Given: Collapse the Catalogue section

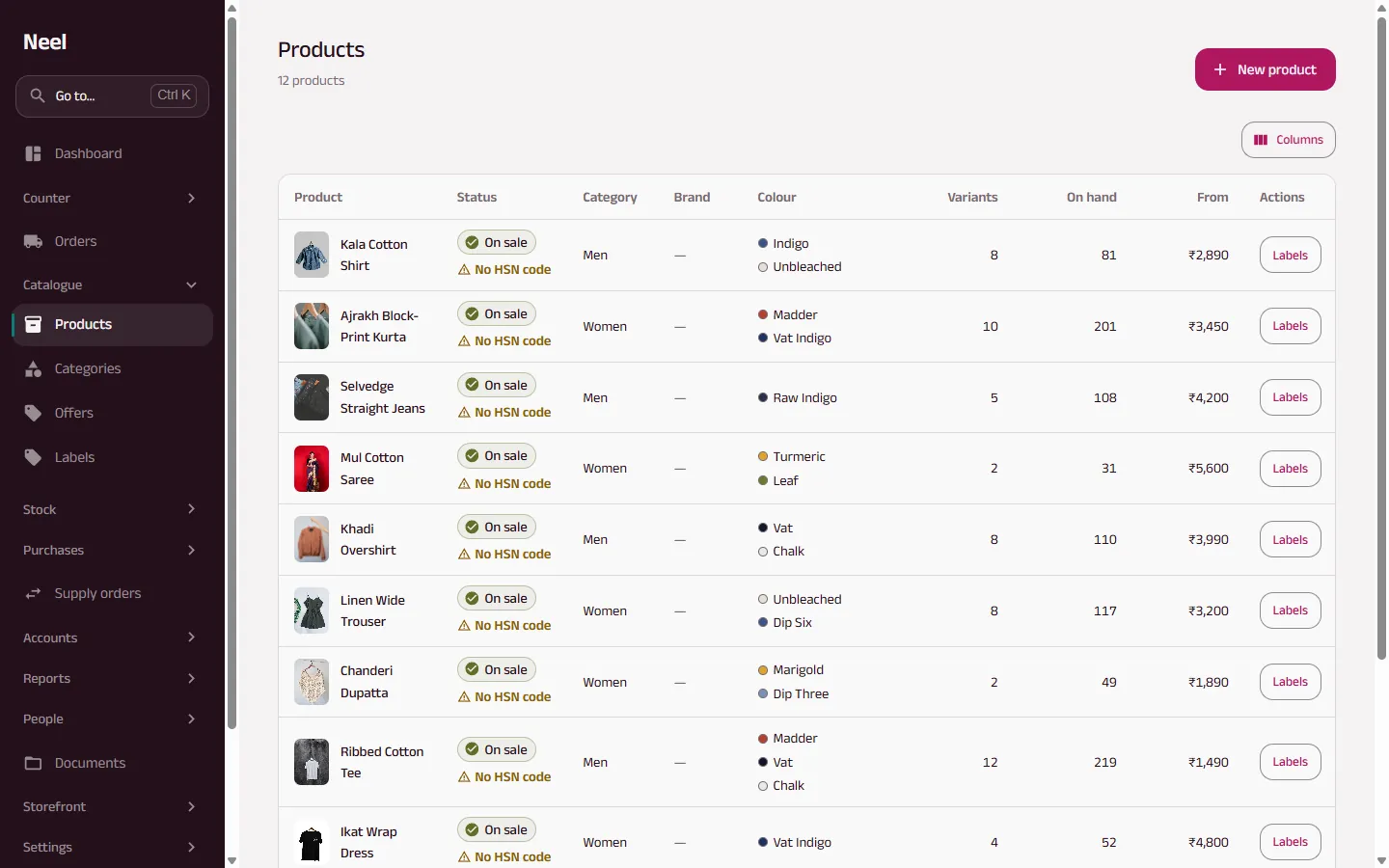Looking at the screenshot, I should coord(112,285).
